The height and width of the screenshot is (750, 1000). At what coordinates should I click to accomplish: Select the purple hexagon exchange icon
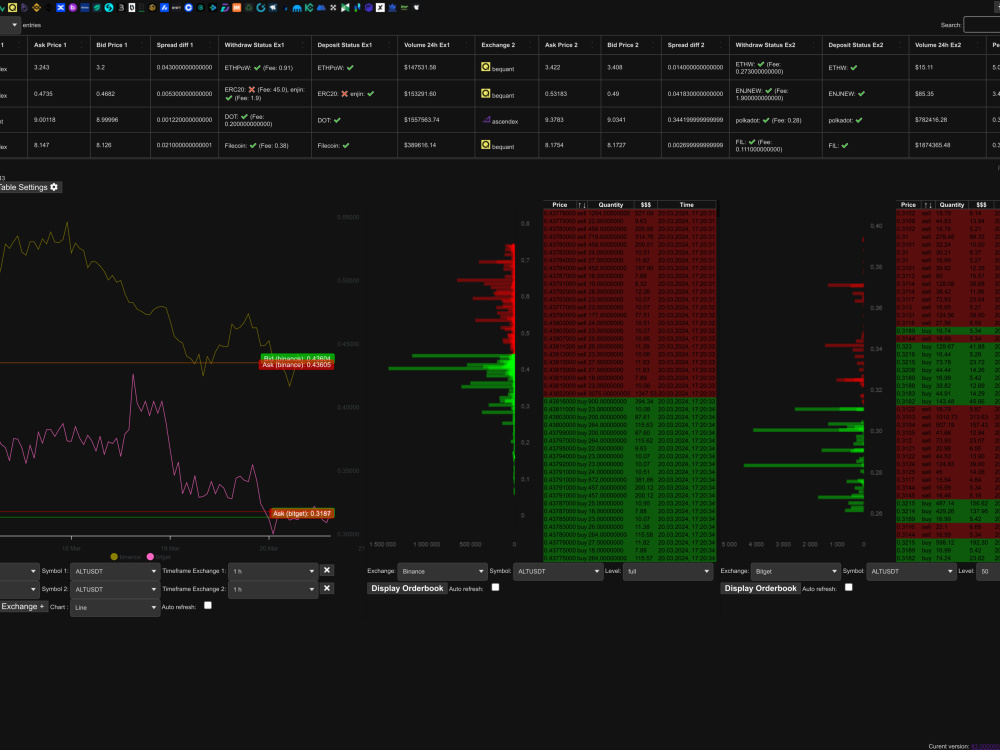click(369, 8)
